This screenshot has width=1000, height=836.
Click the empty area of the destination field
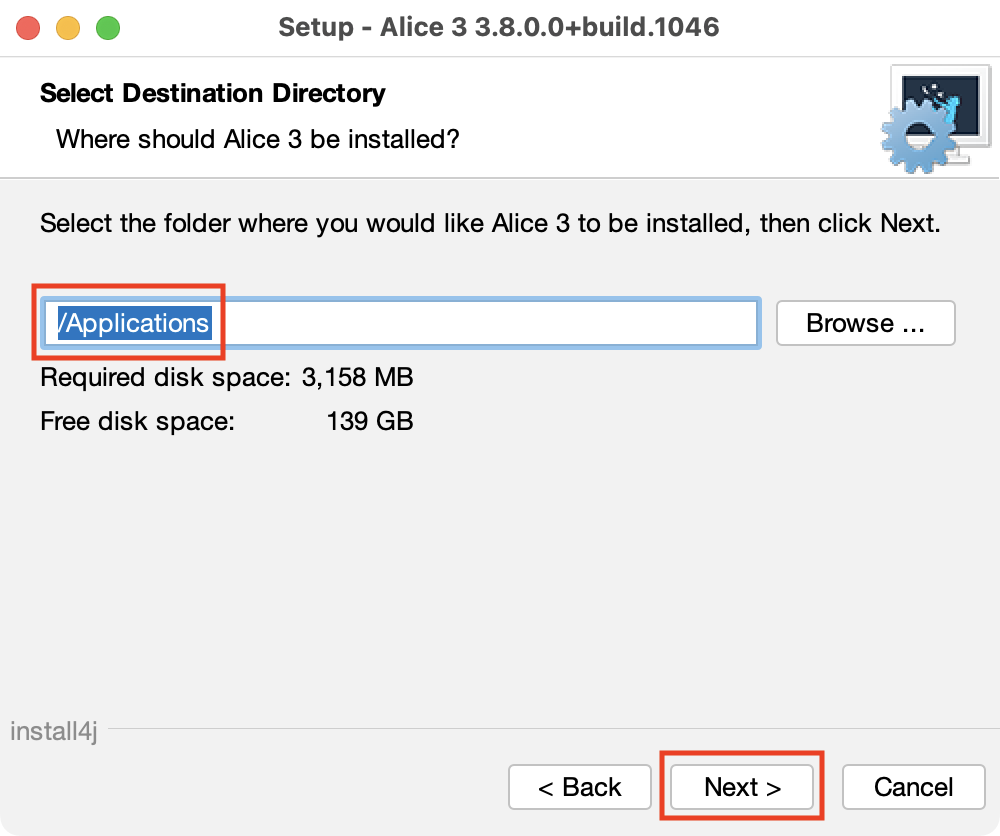(x=480, y=323)
